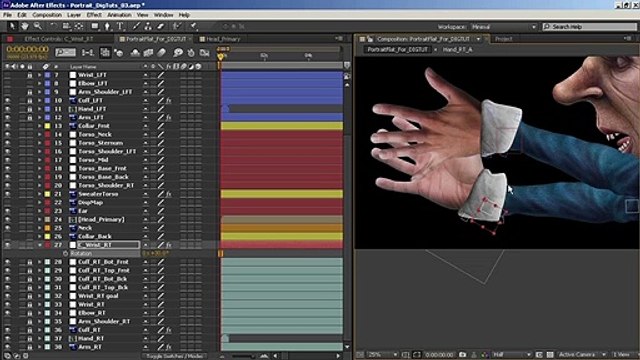The height and width of the screenshot is (360, 640).
Task: Take a snapshot with camera icon
Action: click(x=462, y=355)
